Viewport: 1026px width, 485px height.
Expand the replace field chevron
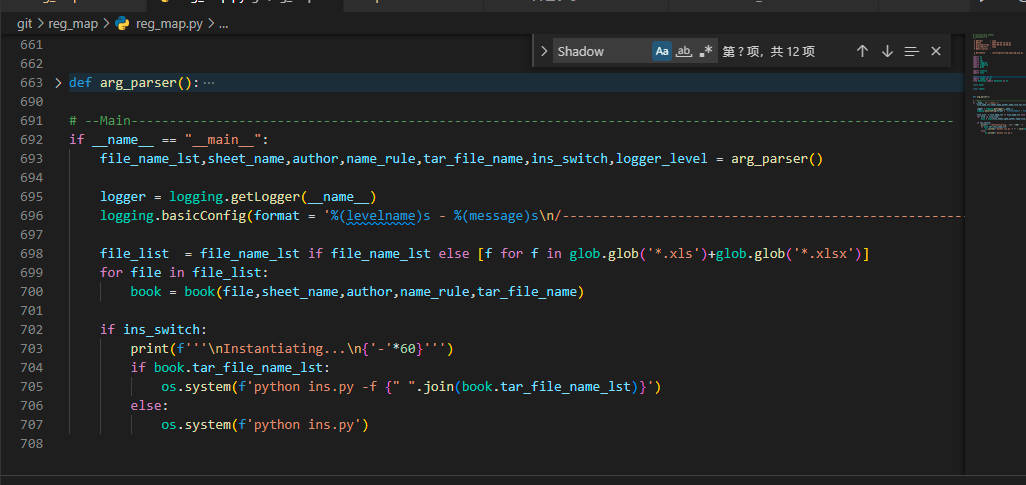pos(543,51)
